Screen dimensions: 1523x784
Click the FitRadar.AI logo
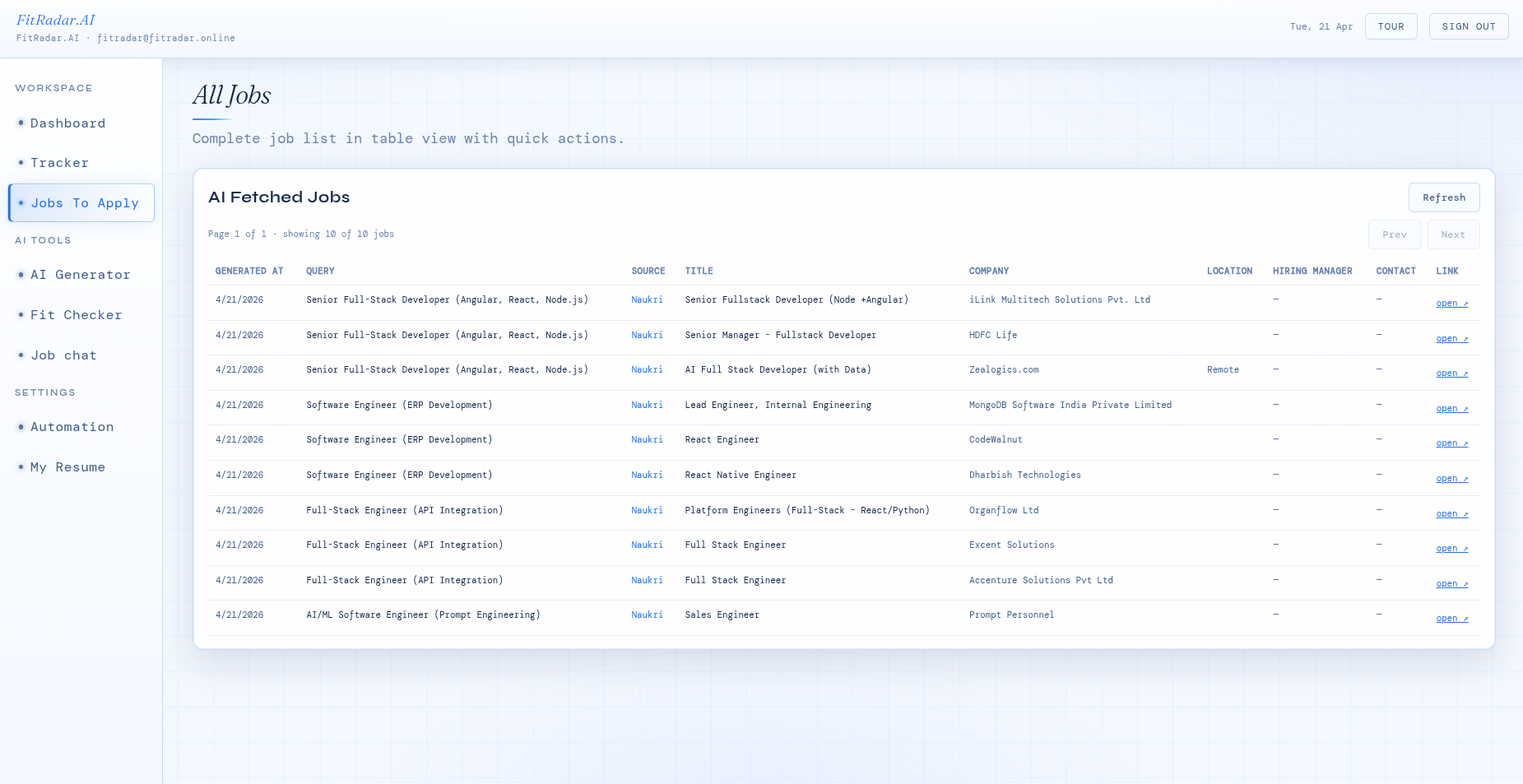(56, 20)
